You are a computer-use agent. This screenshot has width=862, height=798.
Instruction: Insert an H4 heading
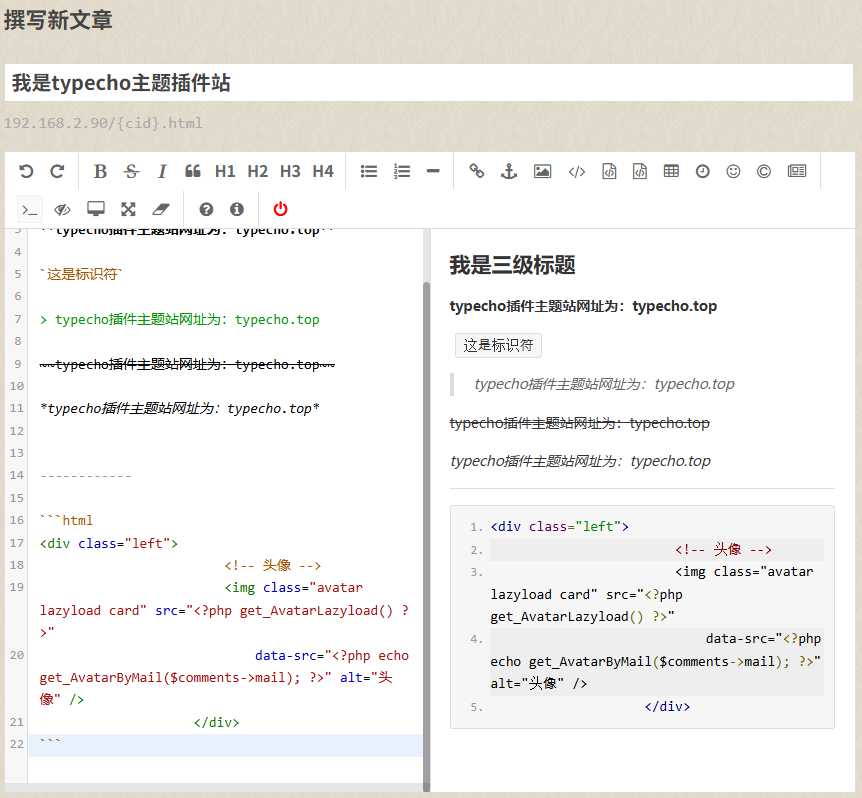(323, 171)
